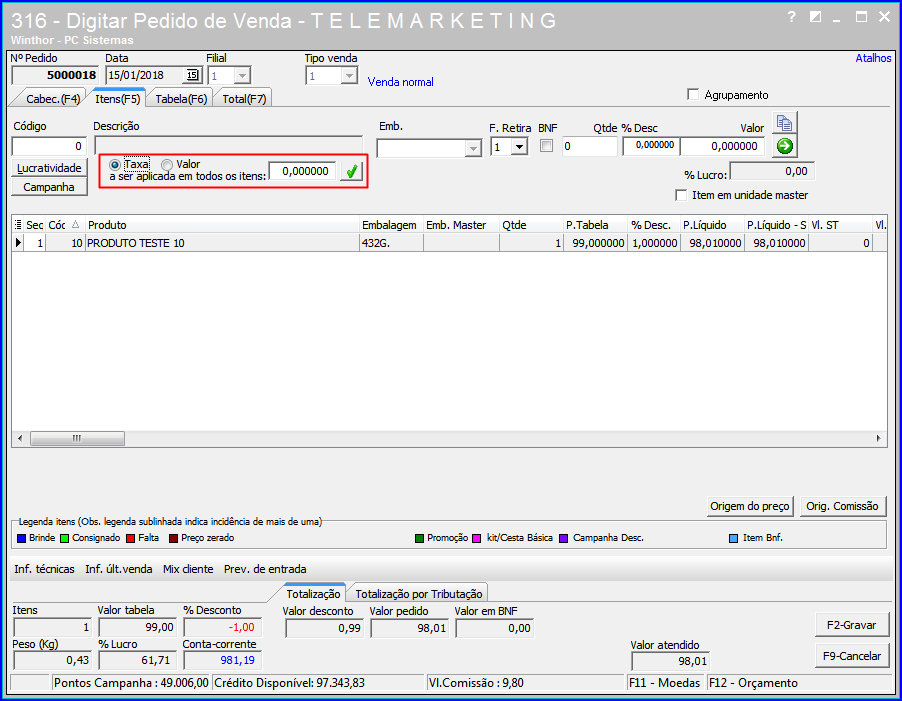This screenshot has height=701, width=902.
Task: Click the purple Campanha Desc. legend color
Action: (x=564, y=538)
